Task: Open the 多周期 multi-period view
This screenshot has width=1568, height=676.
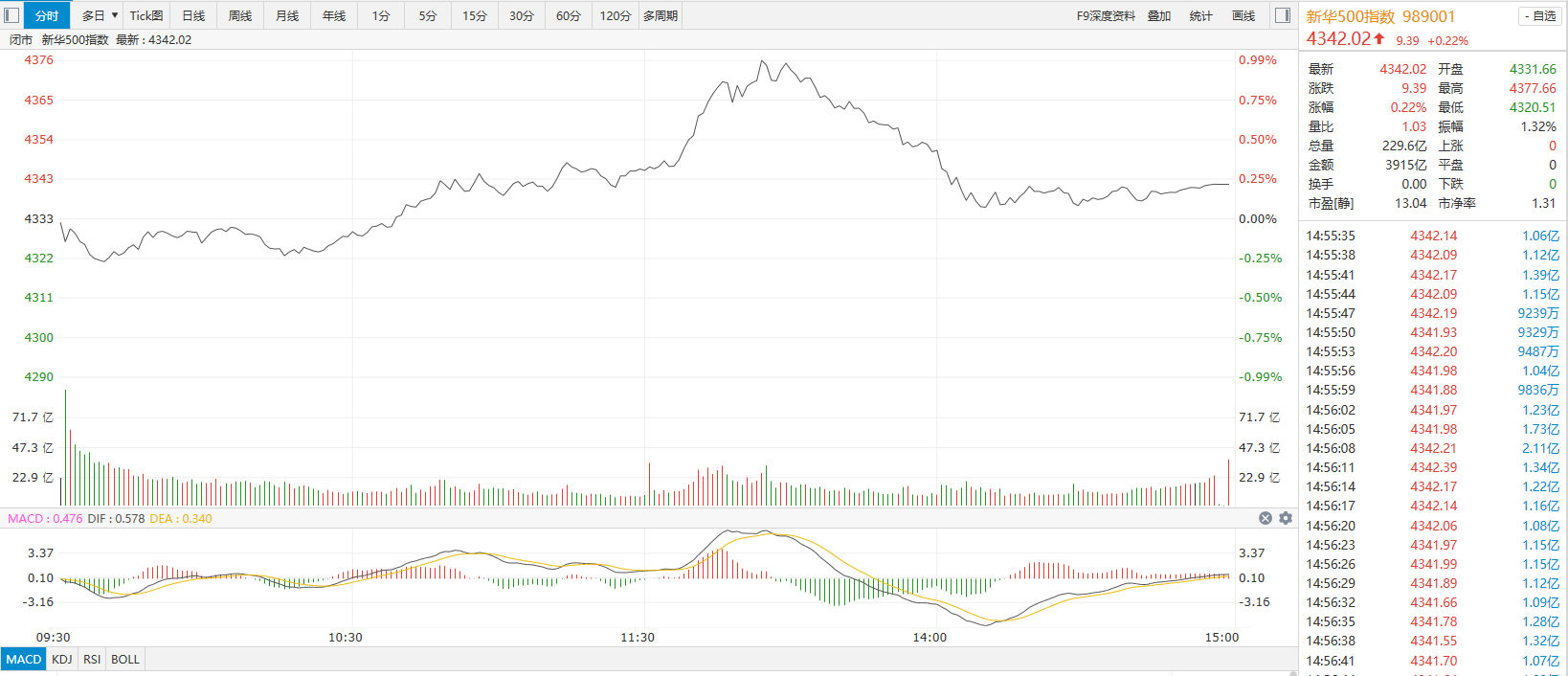Action: coord(661,15)
